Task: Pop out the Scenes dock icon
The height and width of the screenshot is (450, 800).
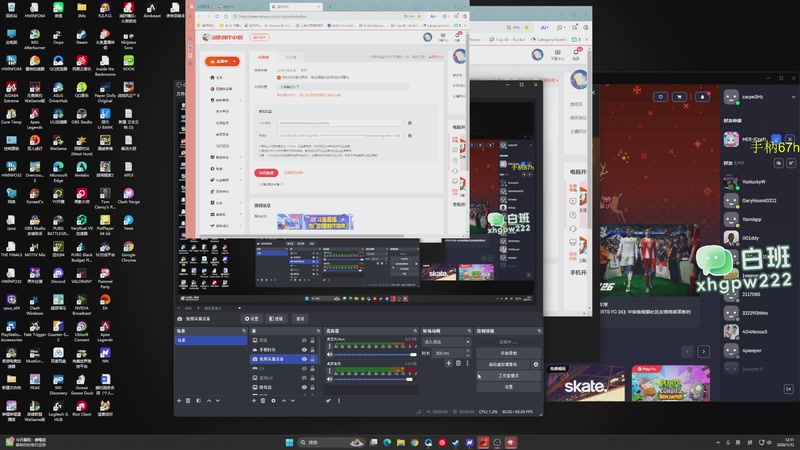Action: coord(243,331)
